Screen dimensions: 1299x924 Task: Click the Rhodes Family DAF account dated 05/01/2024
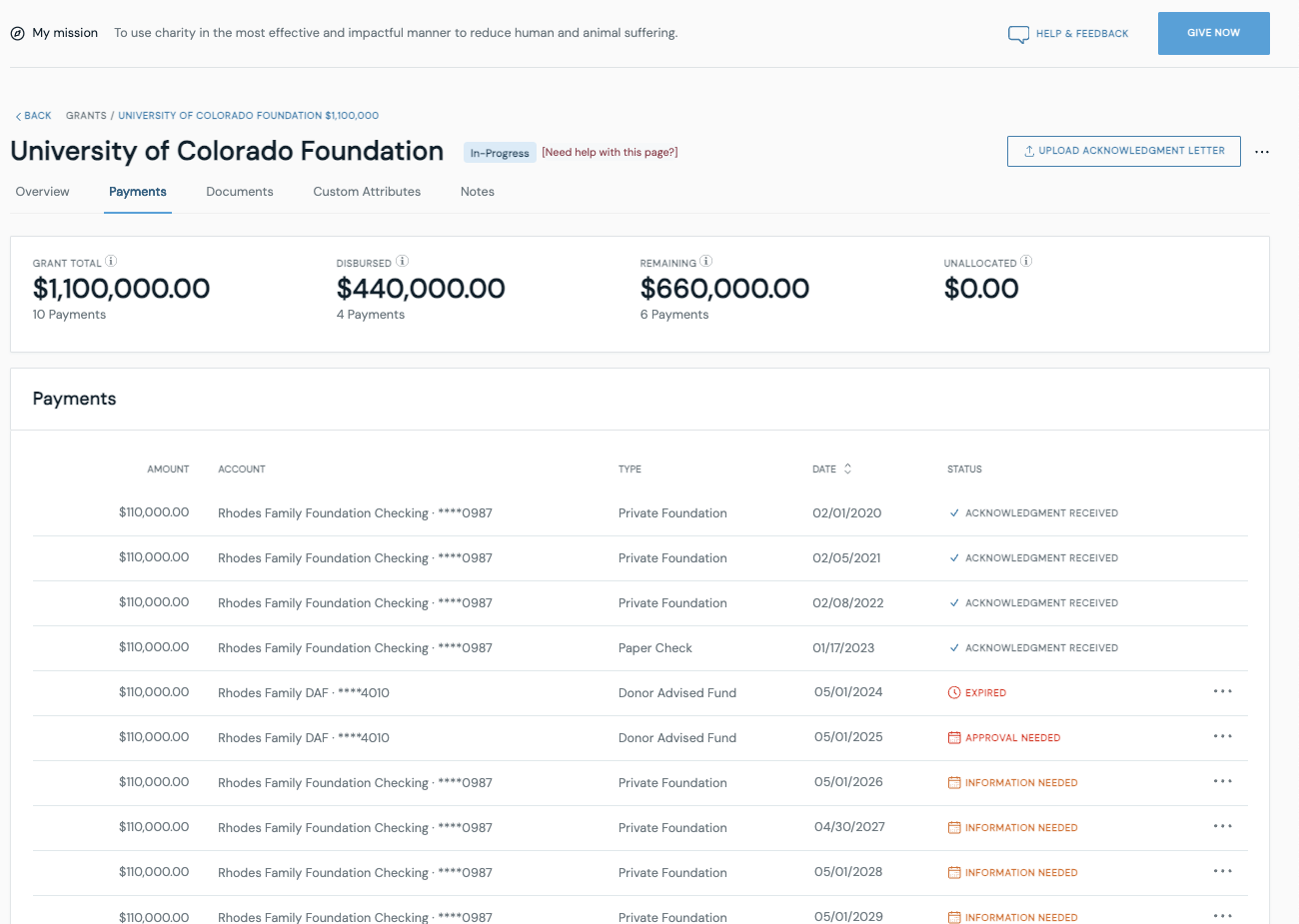point(304,693)
